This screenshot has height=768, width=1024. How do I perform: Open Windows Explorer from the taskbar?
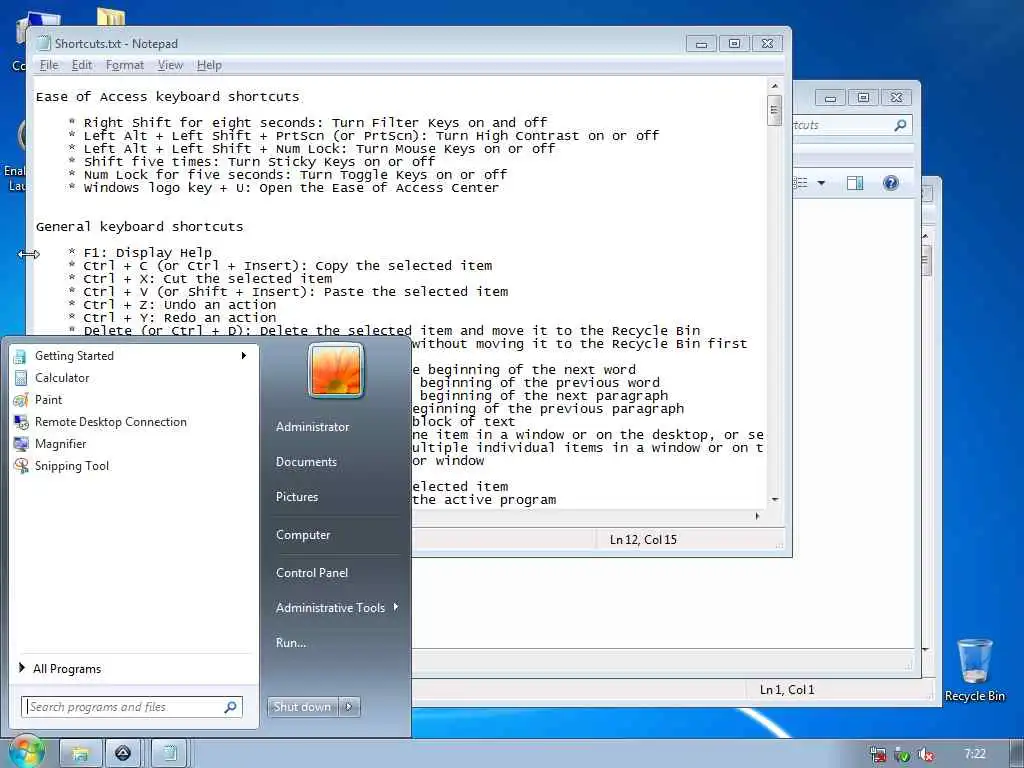(x=80, y=754)
